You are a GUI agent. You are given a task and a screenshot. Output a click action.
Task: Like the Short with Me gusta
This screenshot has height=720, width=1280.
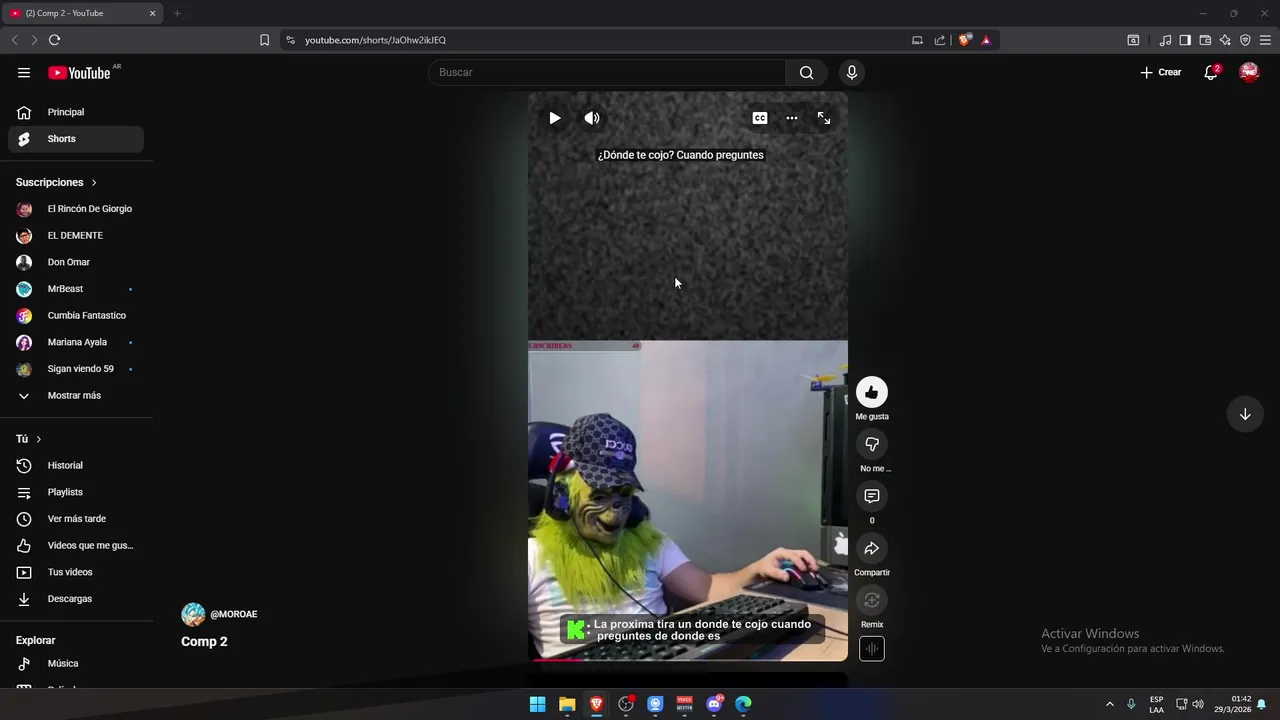[x=872, y=392]
